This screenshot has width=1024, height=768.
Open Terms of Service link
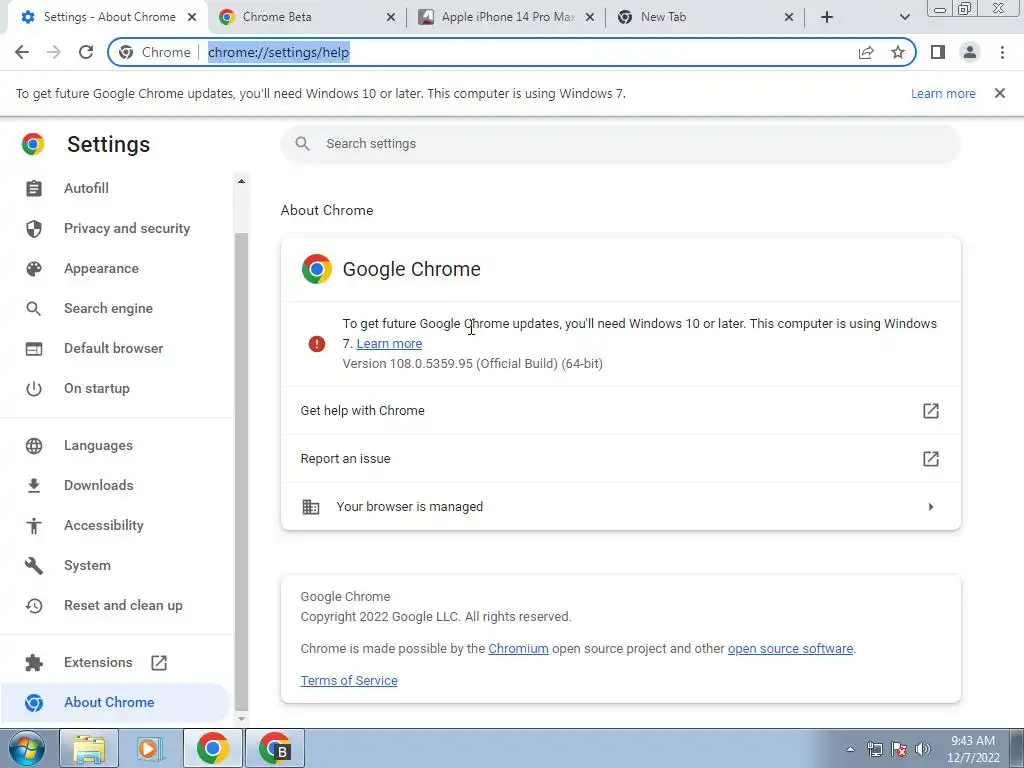click(x=349, y=680)
